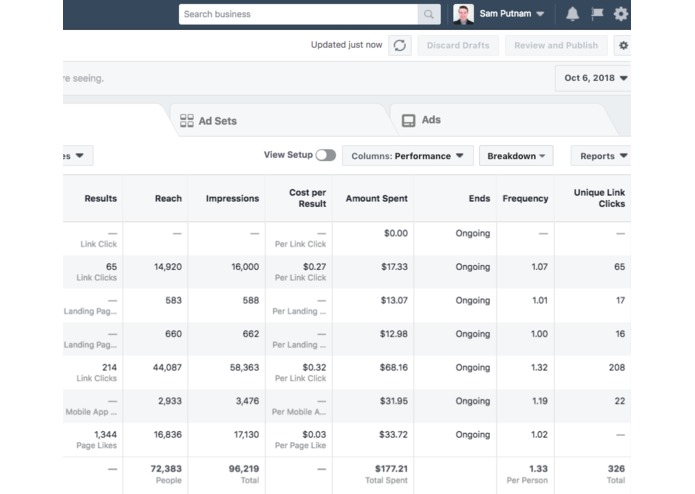The height and width of the screenshot is (494, 695).
Task: Click the 14,920 reach value
Action: [x=168, y=267]
